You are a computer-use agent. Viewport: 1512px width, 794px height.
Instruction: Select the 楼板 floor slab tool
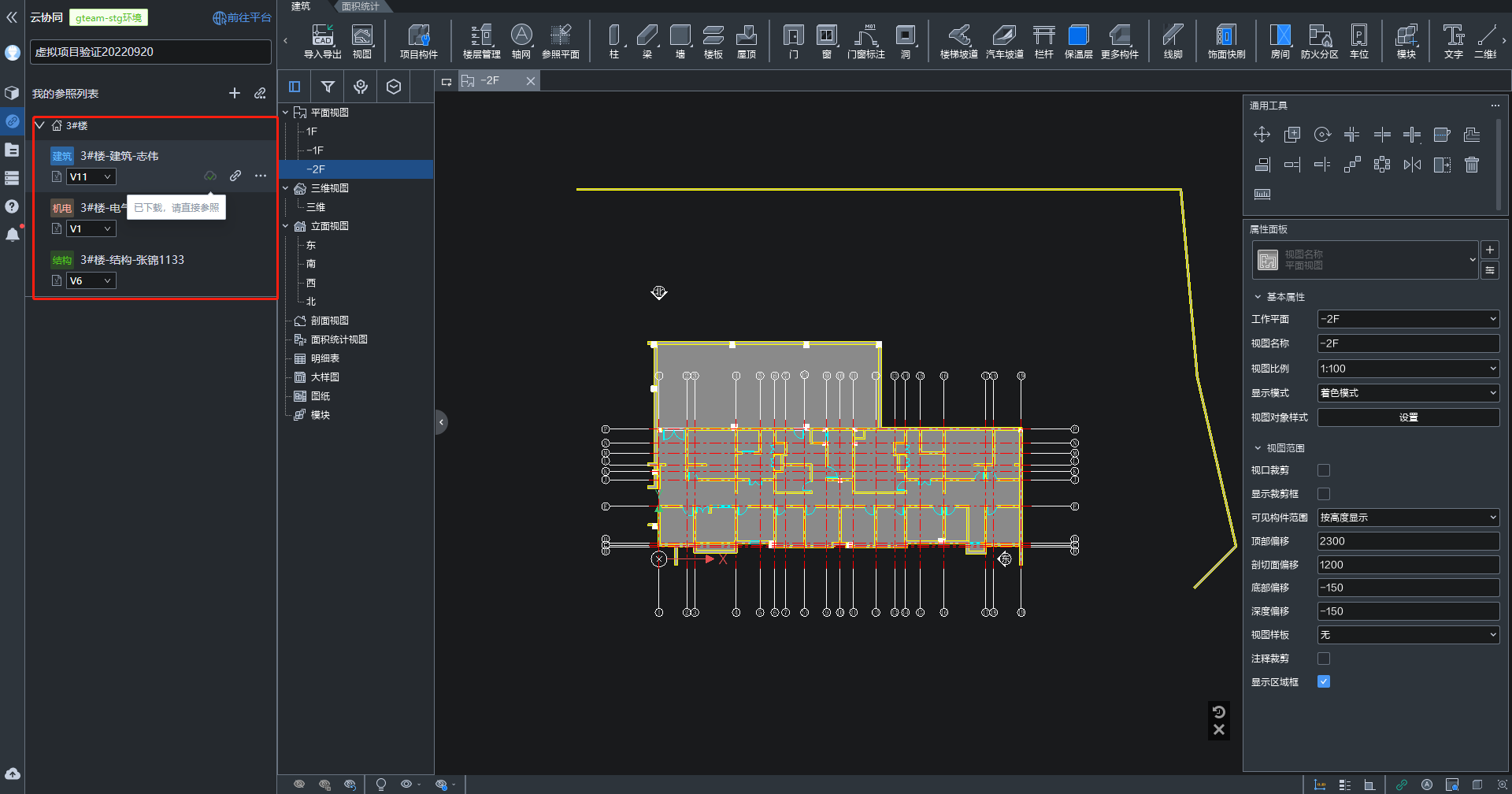tap(713, 41)
